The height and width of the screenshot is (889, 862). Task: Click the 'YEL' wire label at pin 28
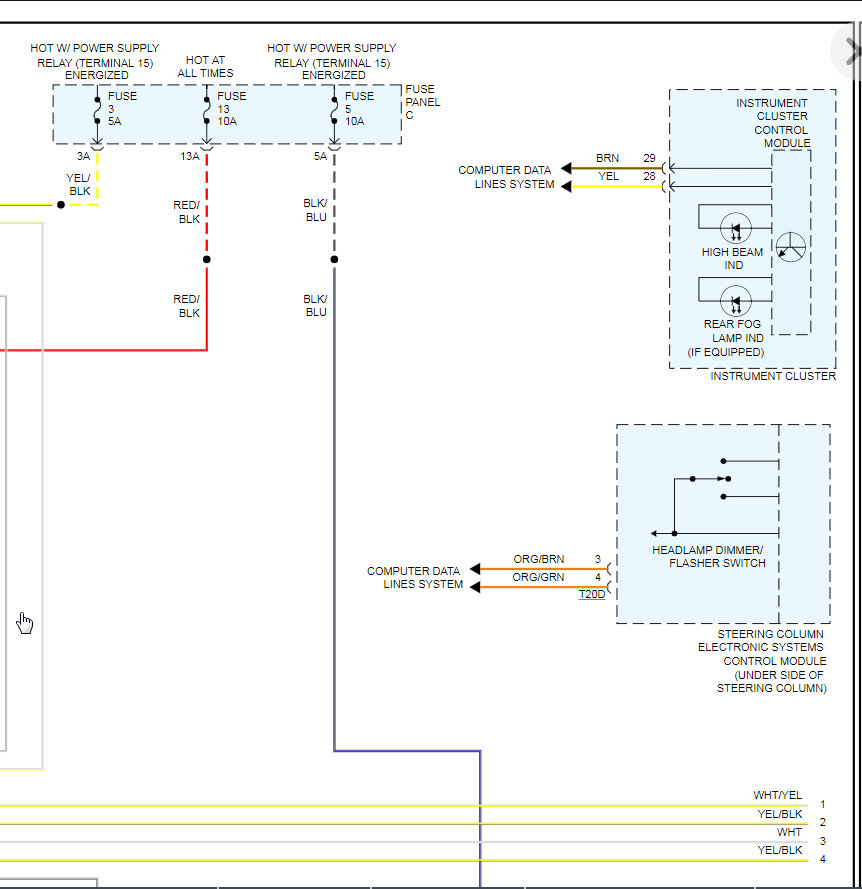[609, 176]
